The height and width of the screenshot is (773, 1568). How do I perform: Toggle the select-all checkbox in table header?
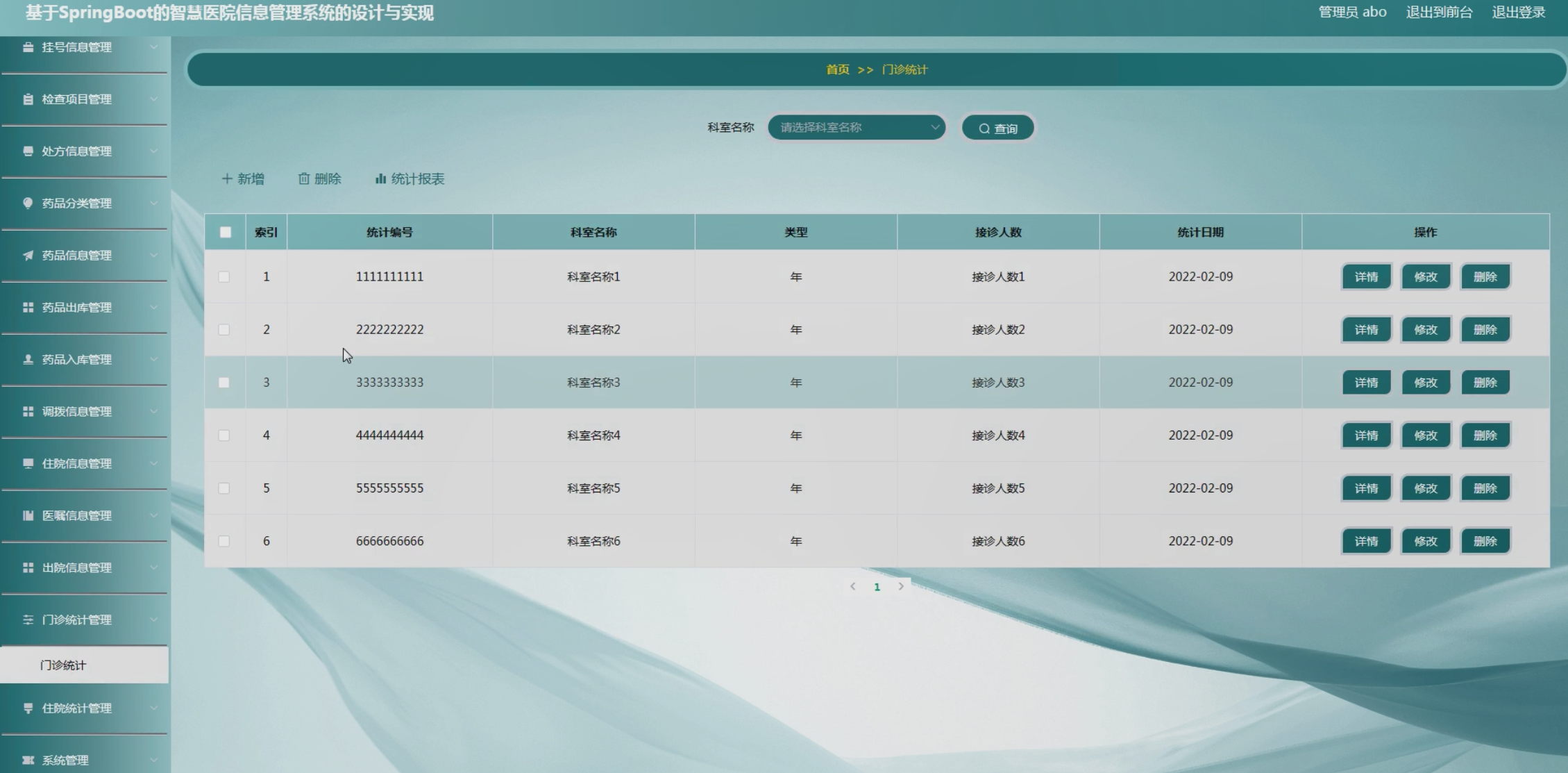click(226, 232)
